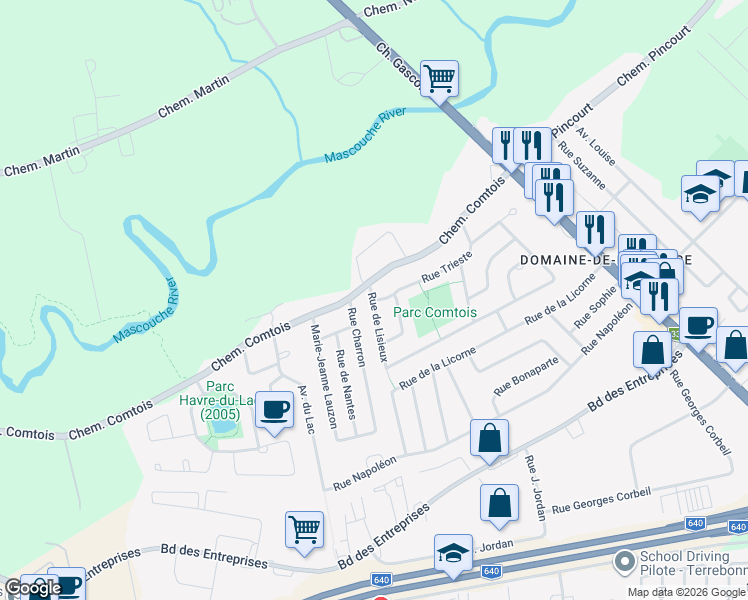
Task: Click shopping bag marker on Bd des Entreprises above Rue J.-Jordan
Action: pyautogui.click(x=489, y=439)
